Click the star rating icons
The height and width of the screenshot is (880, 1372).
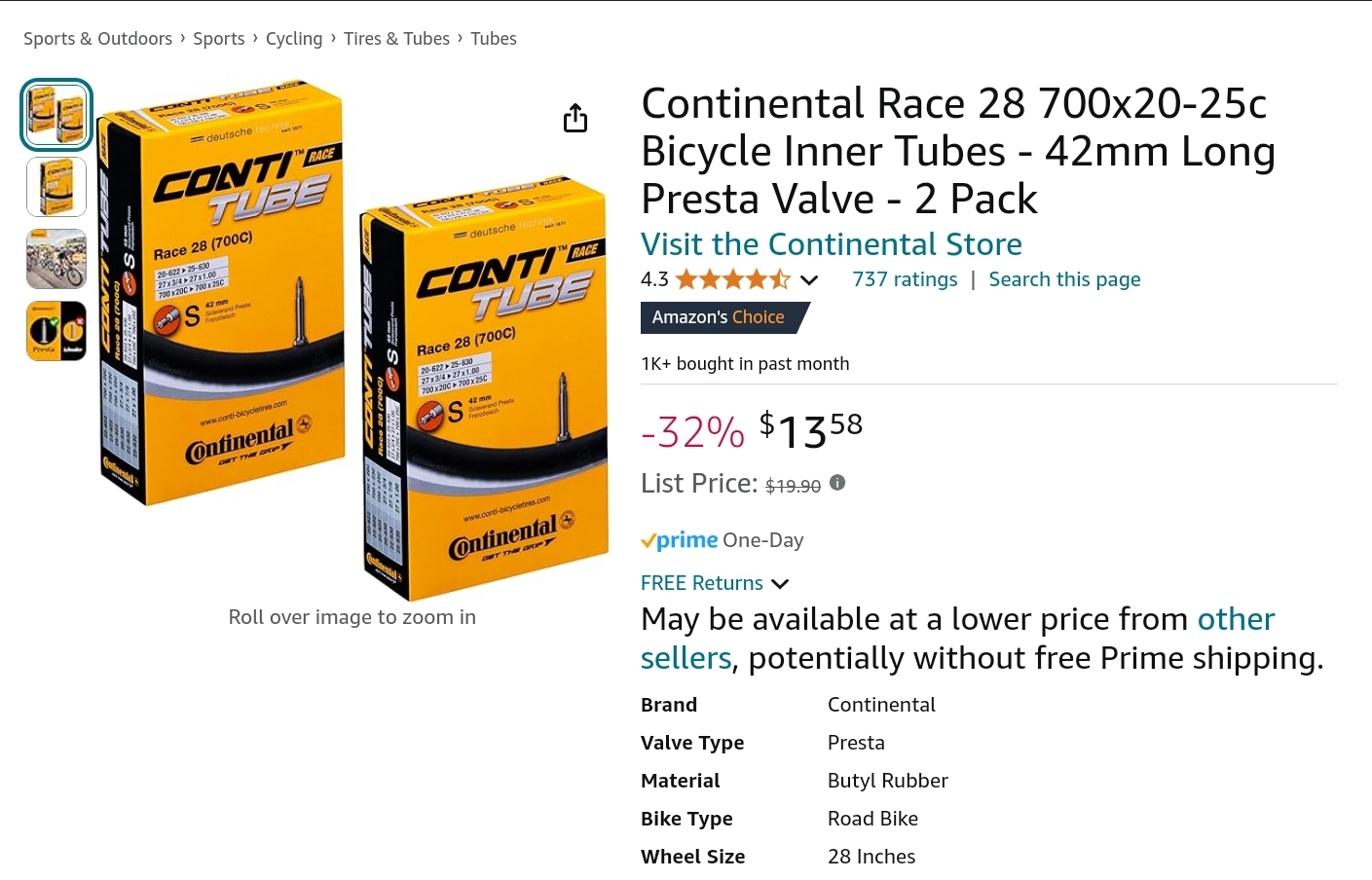(x=732, y=280)
